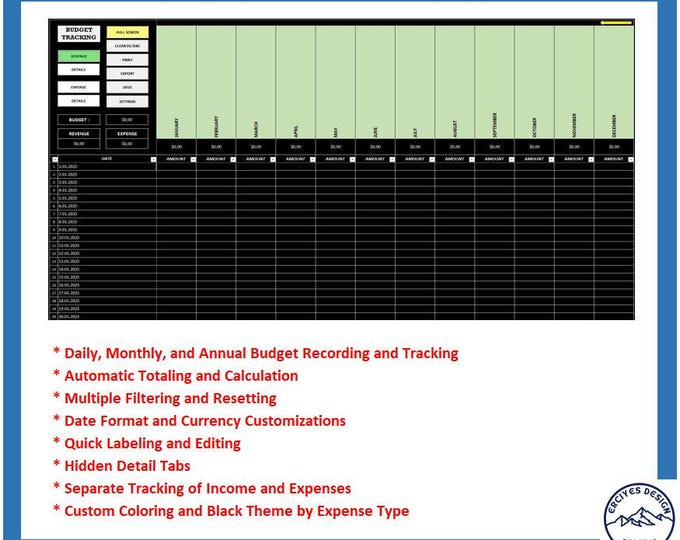Click the MARCH green column header
This screenshot has width=680, height=540.
point(256,82)
